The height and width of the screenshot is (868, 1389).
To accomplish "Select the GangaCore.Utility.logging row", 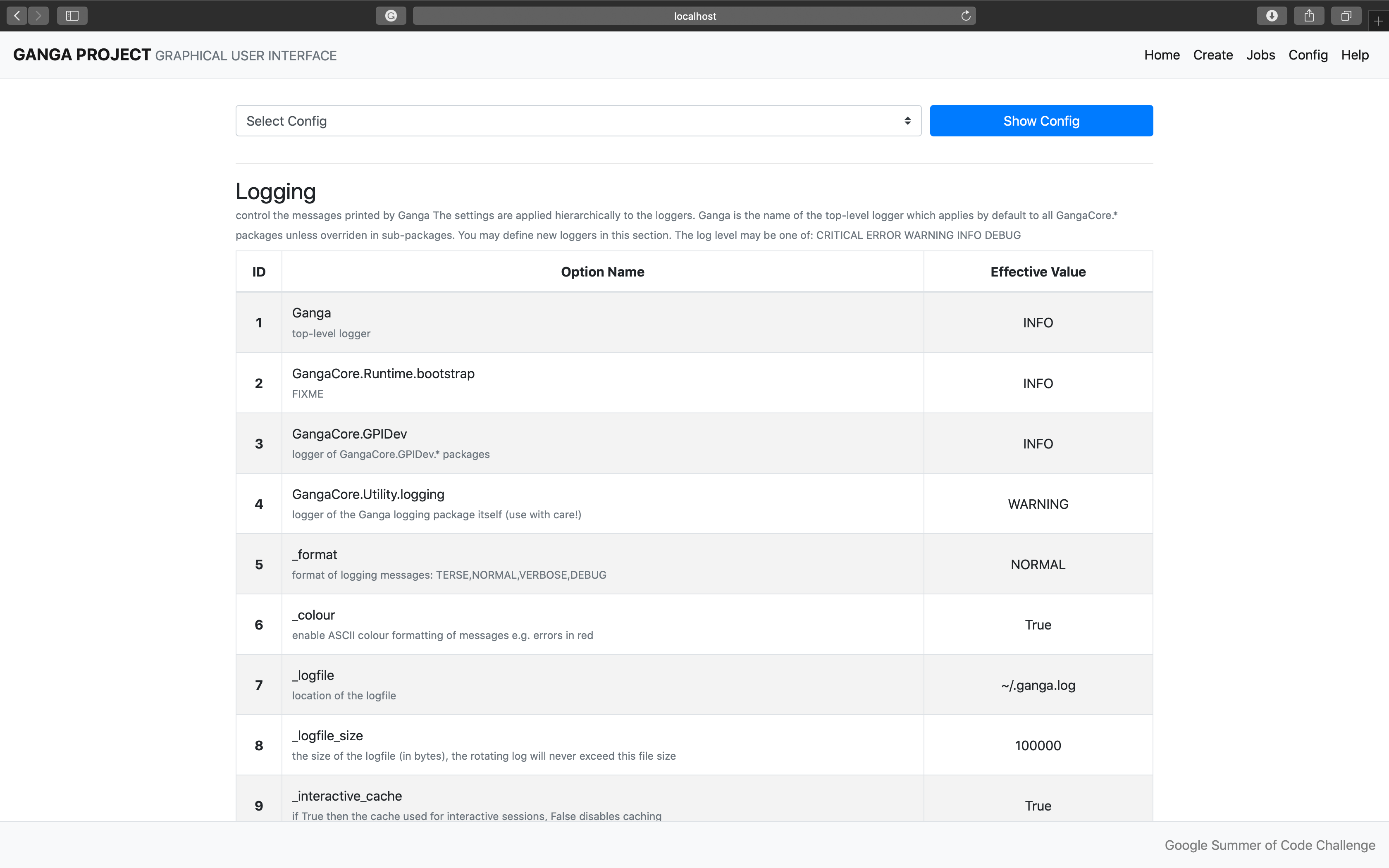I will click(603, 504).
